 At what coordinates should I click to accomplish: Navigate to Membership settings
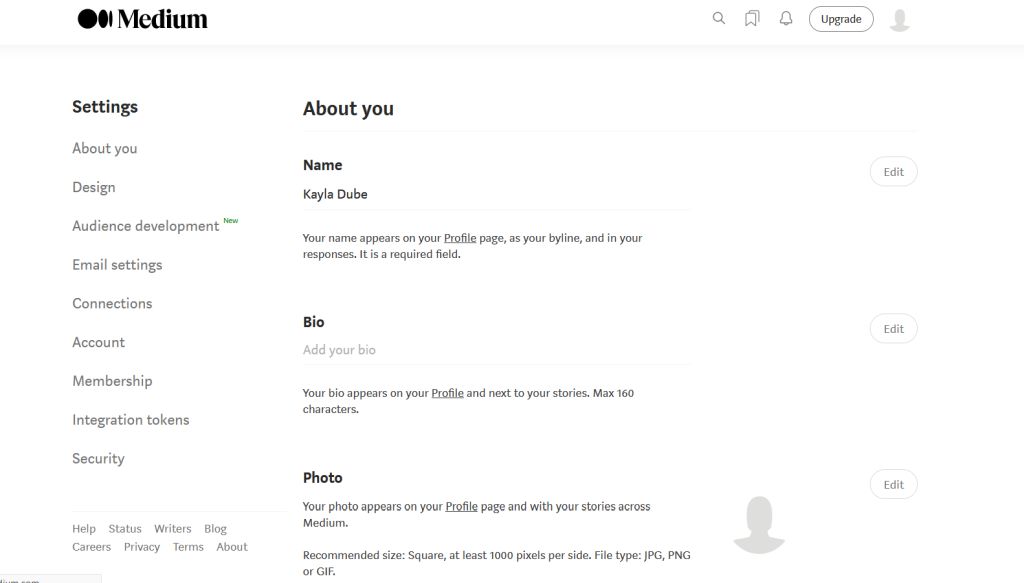pos(112,381)
